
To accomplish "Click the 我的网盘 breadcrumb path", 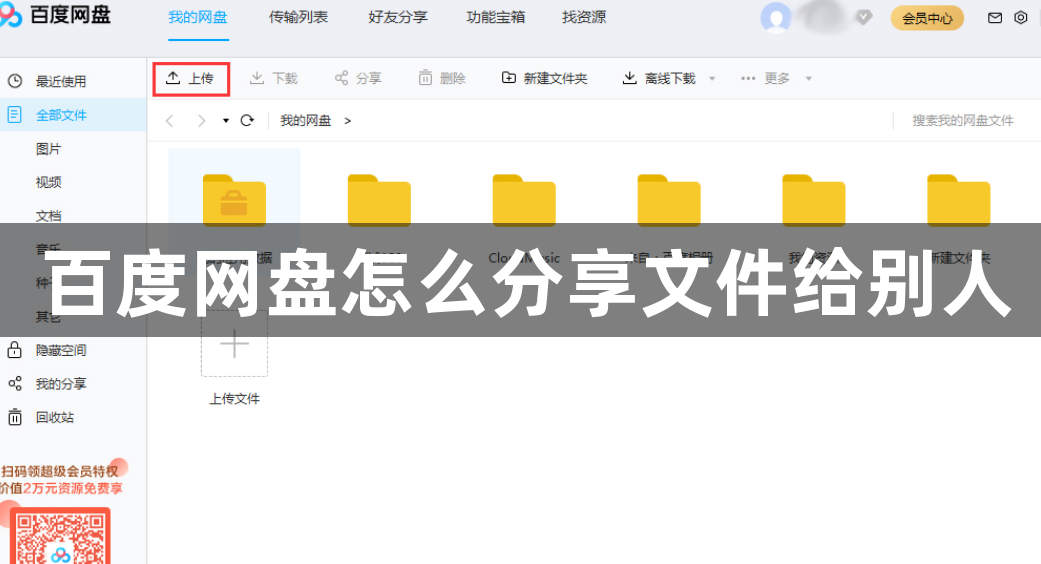I will coord(305,121).
